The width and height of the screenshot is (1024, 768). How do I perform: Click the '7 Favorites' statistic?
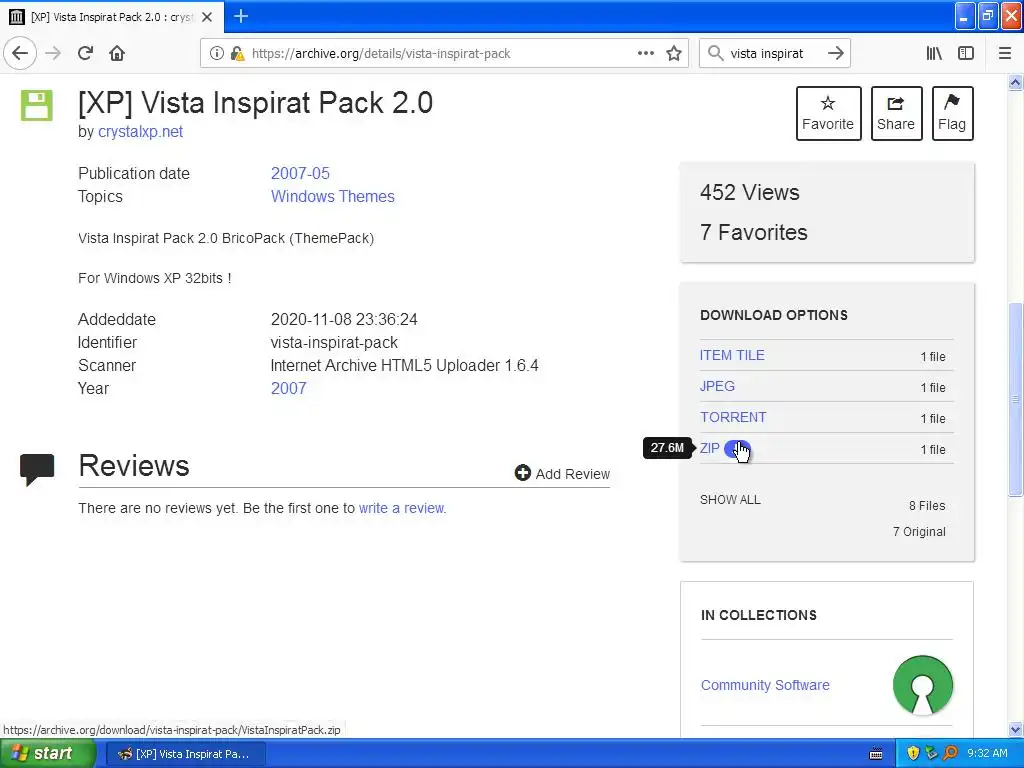point(754,232)
